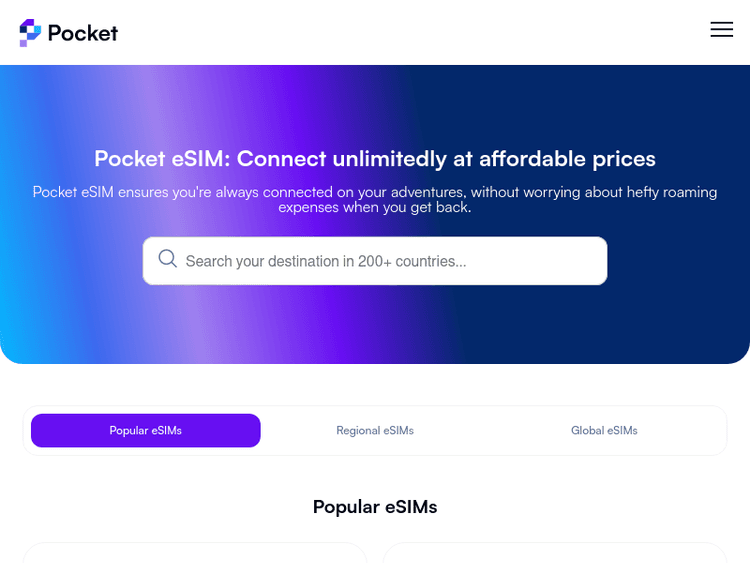Viewport: 750px width, 563px height.
Task: Click the magnifying glass search icon
Action: (x=168, y=260)
